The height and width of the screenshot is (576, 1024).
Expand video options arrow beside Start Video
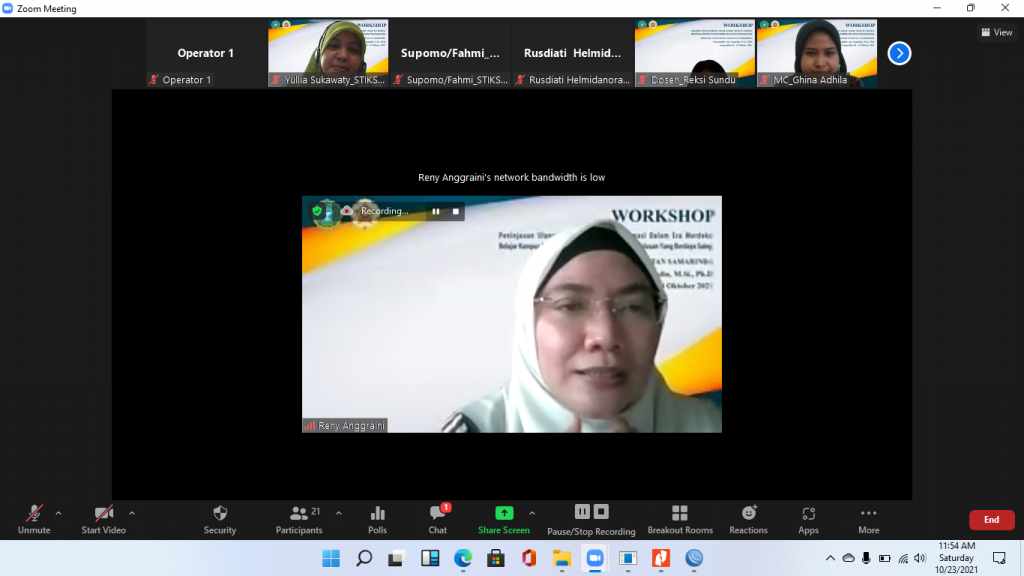(x=132, y=513)
